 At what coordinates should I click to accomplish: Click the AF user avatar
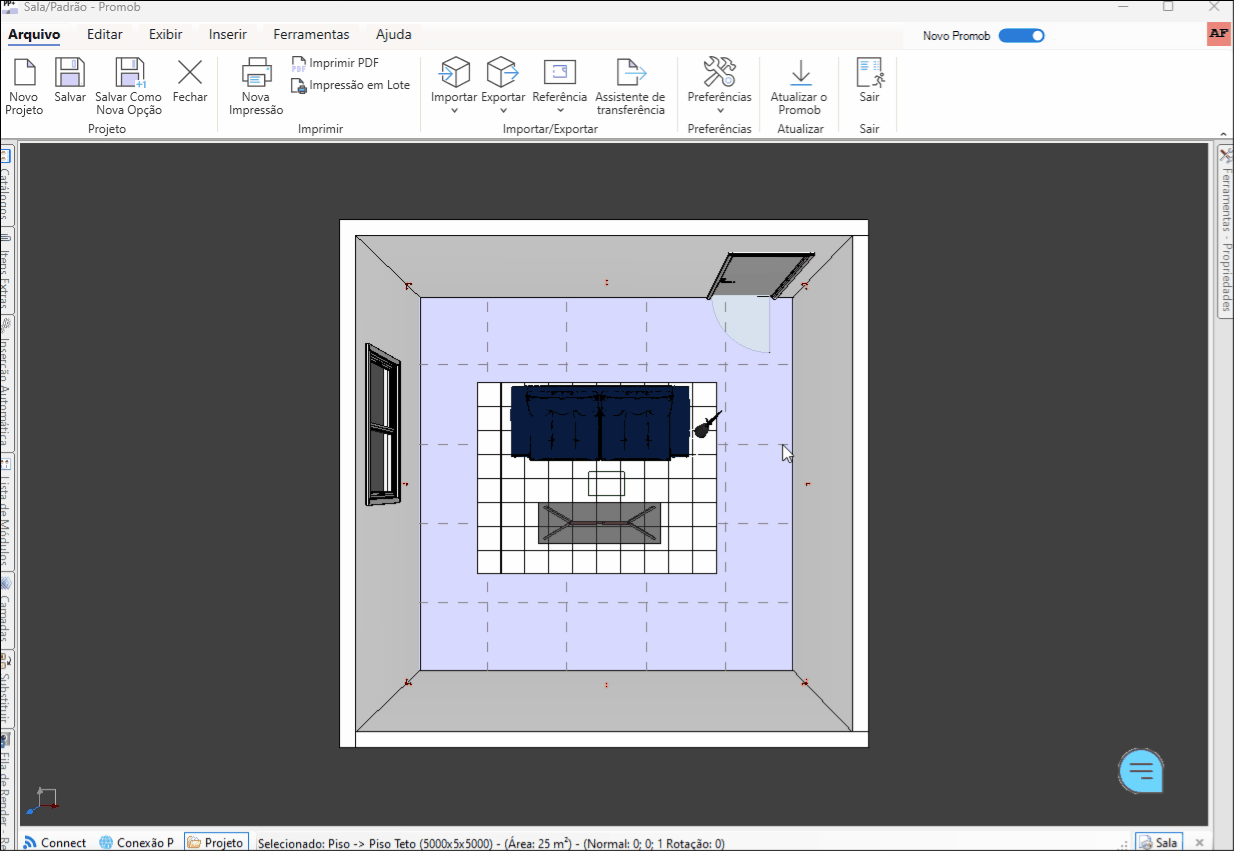(x=1219, y=34)
